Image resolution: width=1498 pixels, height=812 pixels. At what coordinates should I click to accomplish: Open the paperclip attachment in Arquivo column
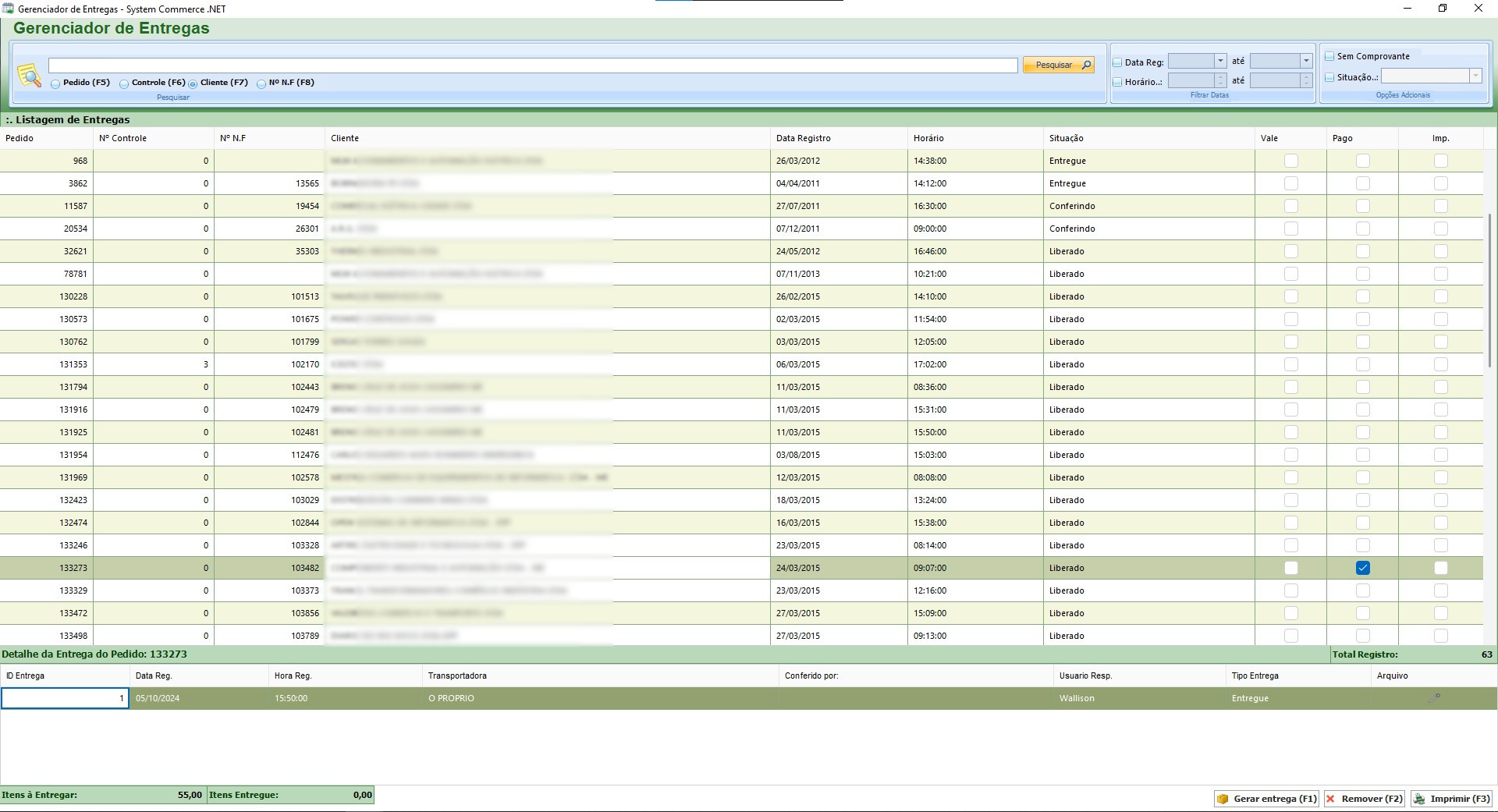(1433, 698)
